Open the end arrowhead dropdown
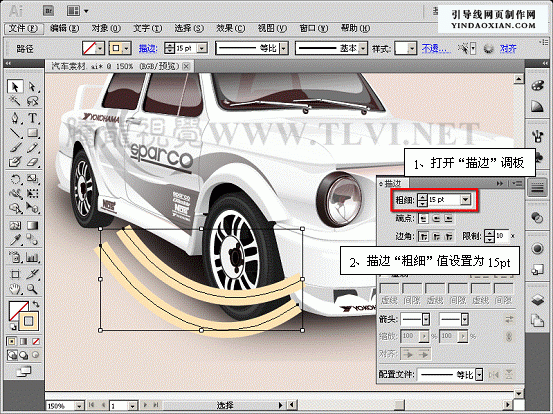 tap(465, 319)
